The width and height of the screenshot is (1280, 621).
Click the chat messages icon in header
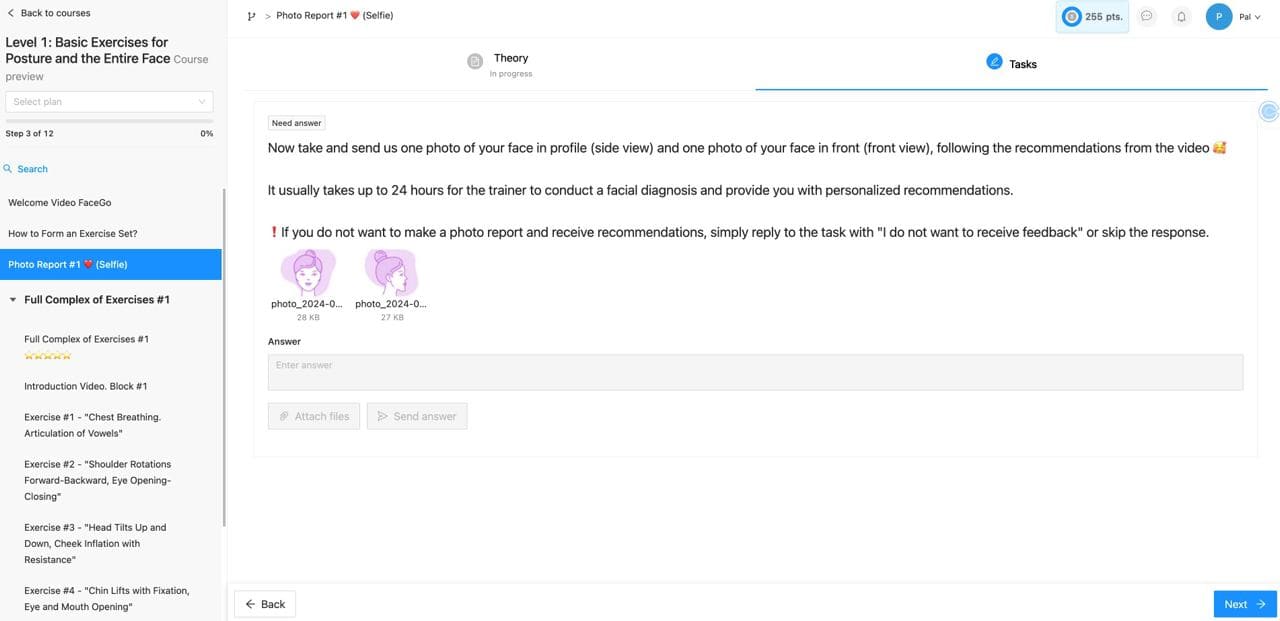click(x=1147, y=17)
